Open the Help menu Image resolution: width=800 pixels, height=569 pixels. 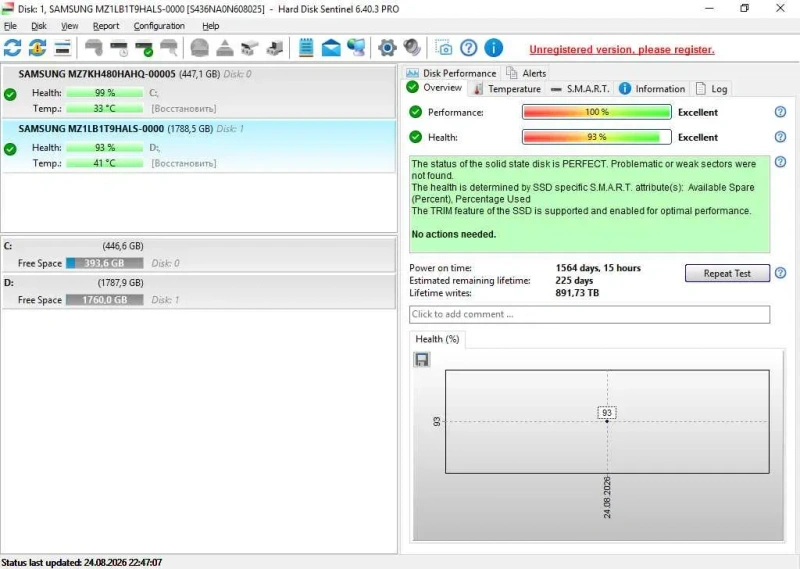click(211, 26)
